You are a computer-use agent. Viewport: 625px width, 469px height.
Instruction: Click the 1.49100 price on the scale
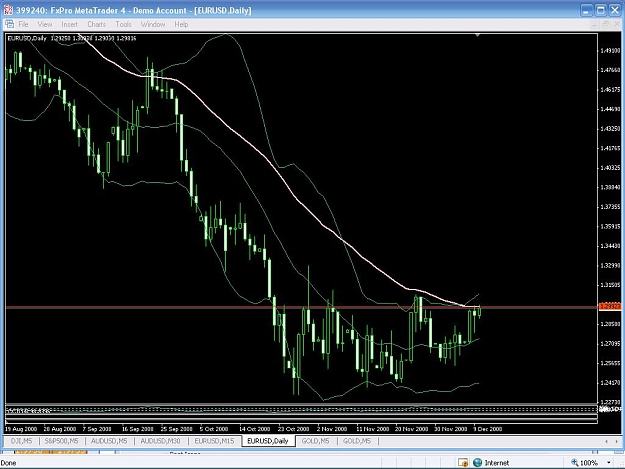click(610, 50)
